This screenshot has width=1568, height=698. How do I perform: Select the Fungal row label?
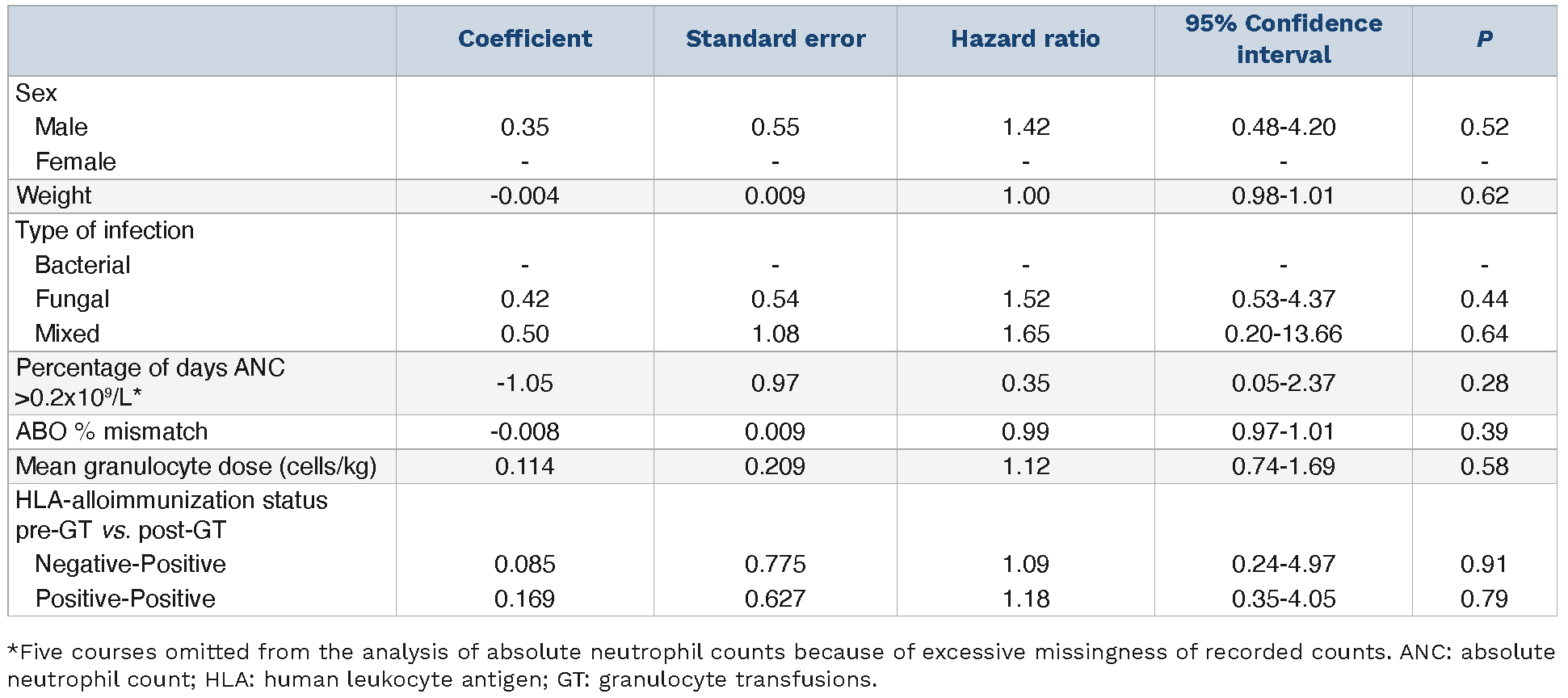[x=72, y=299]
